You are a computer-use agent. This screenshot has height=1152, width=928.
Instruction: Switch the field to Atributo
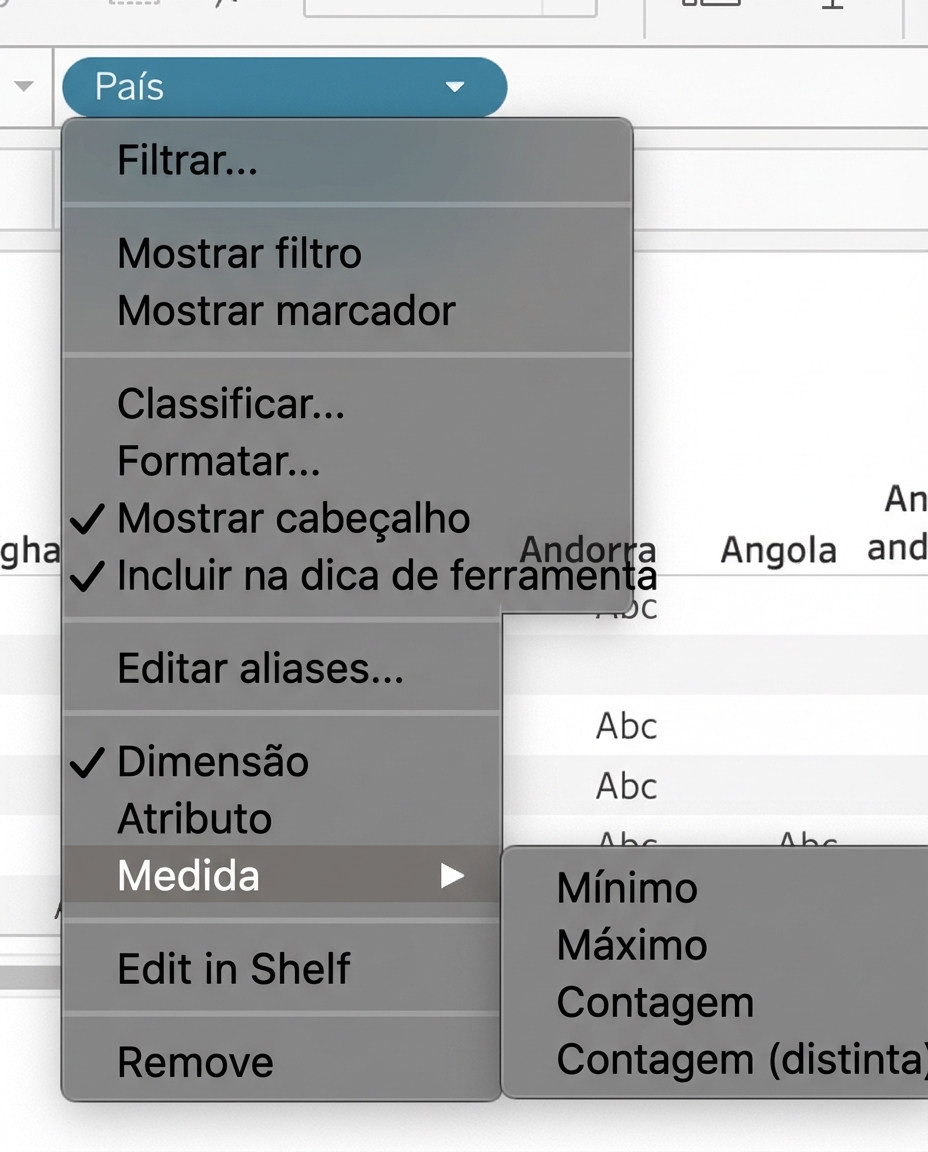click(194, 818)
